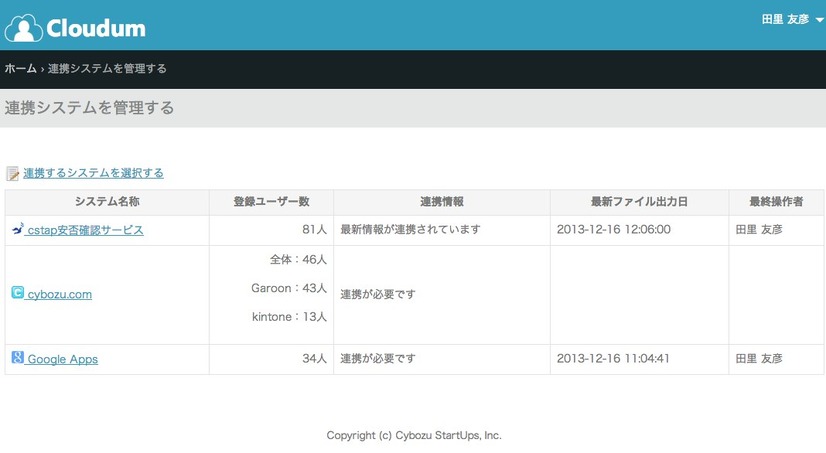
Task: Click the cybozu.com icon
Action: 17,292
